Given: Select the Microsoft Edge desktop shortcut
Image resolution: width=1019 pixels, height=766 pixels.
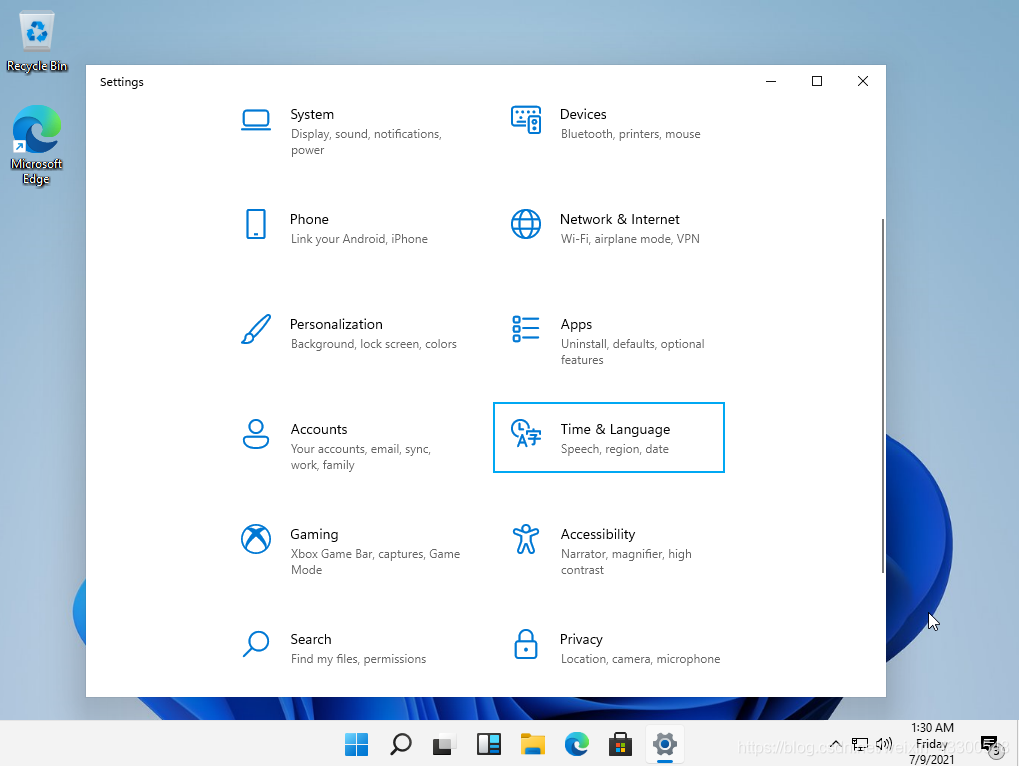Looking at the screenshot, I should click(x=36, y=146).
